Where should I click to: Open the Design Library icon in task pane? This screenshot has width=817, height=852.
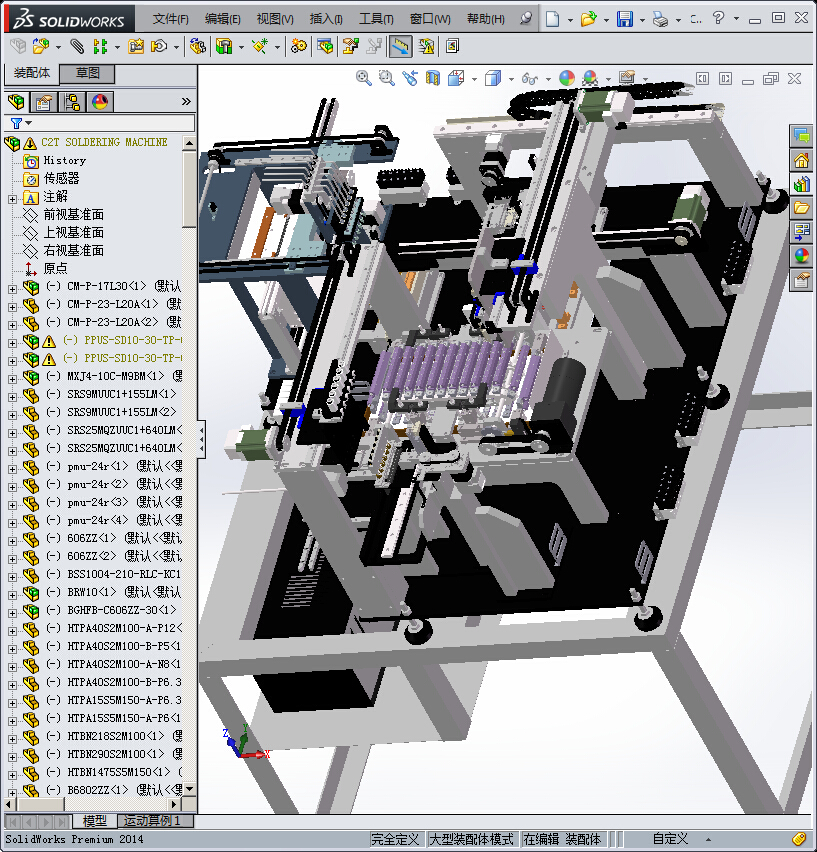[801, 184]
